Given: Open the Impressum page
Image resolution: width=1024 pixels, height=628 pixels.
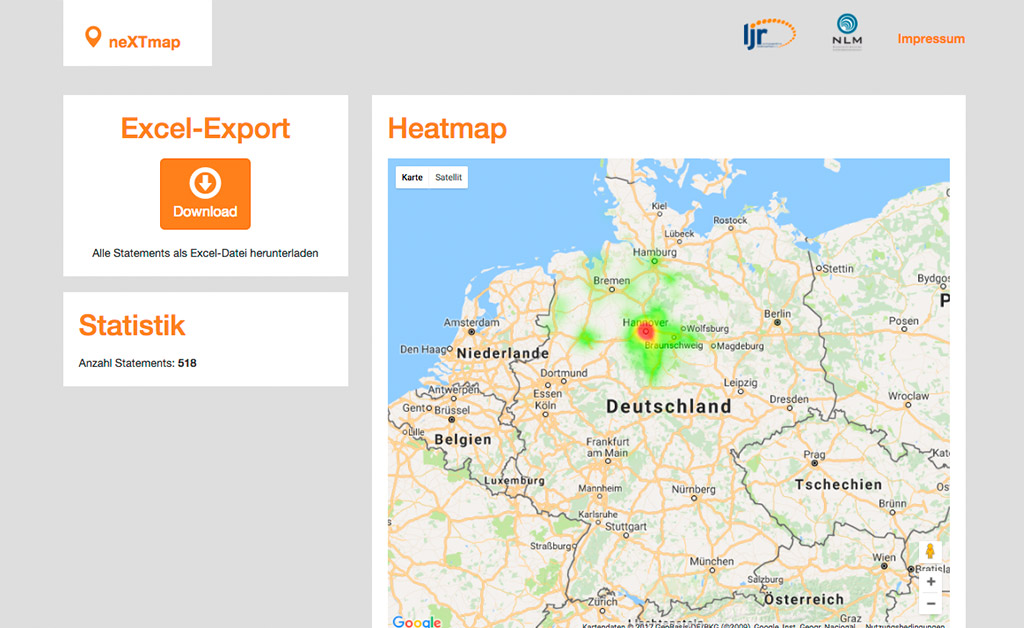Looking at the screenshot, I should [x=931, y=39].
